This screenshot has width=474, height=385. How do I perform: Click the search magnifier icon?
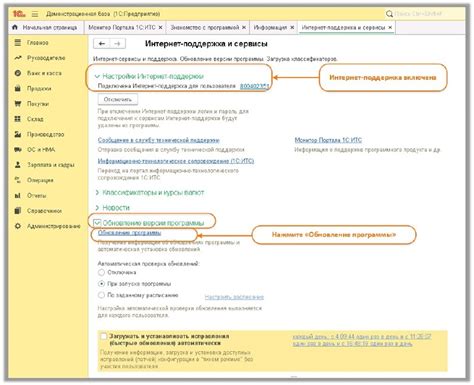click(x=389, y=14)
